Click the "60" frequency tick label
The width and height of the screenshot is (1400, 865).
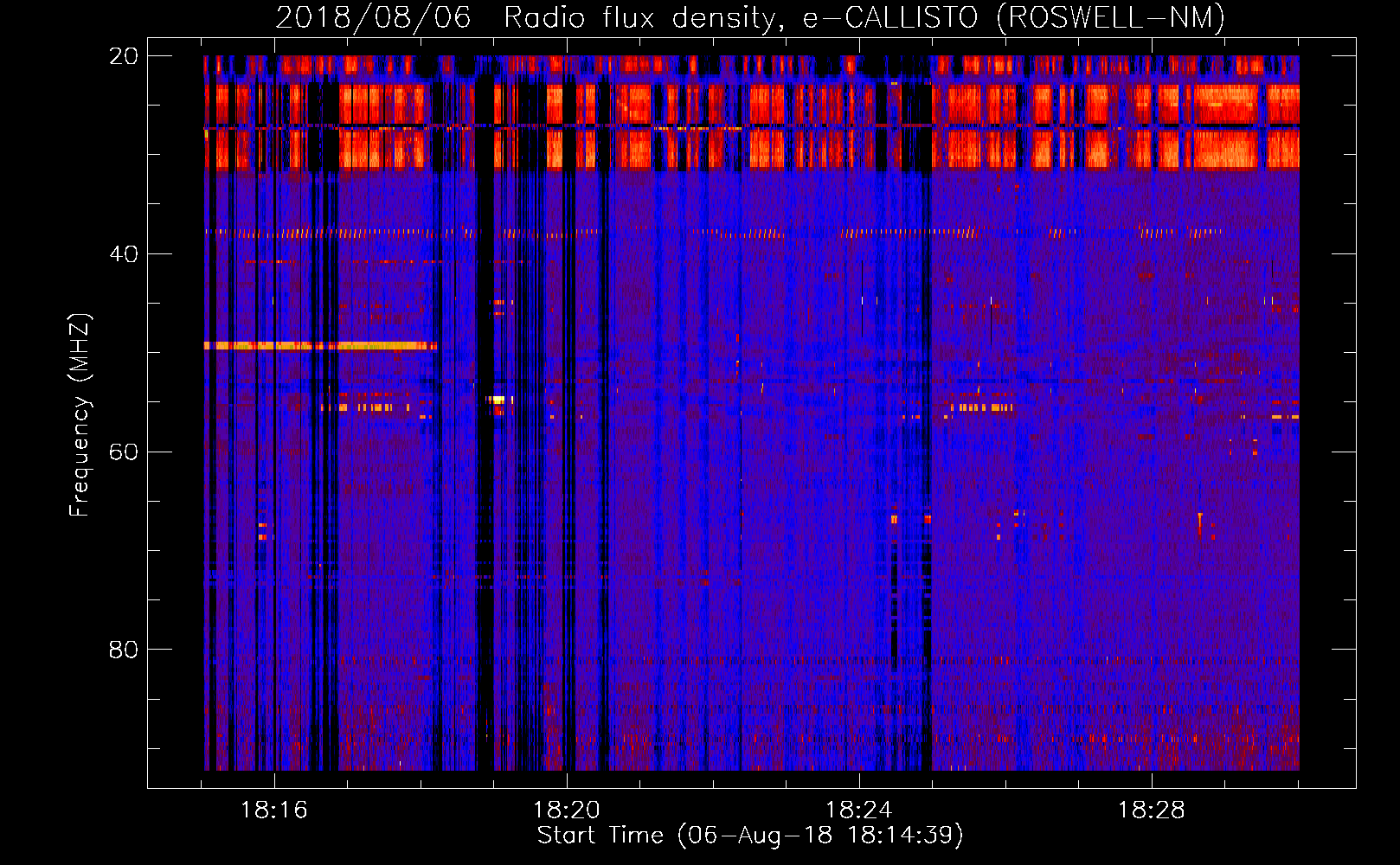tap(124, 452)
